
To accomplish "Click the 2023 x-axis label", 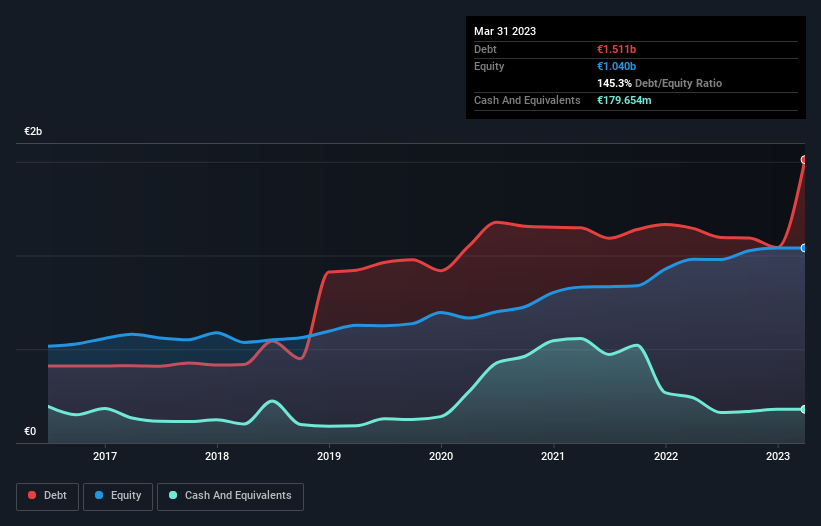I will tap(778, 456).
